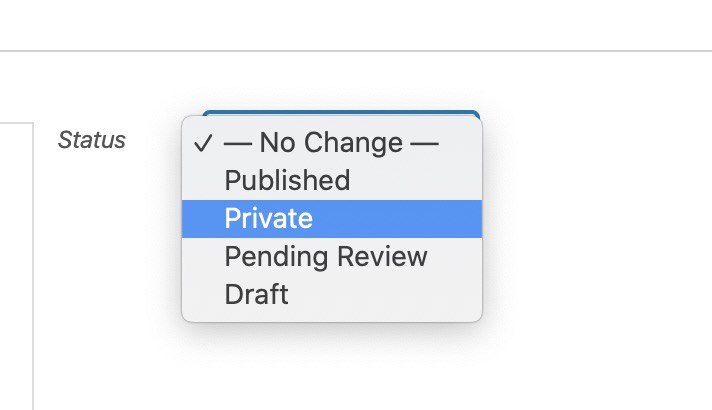Keep the currently checked No Change entry
Viewport: 712px width, 410px height.
[x=331, y=143]
